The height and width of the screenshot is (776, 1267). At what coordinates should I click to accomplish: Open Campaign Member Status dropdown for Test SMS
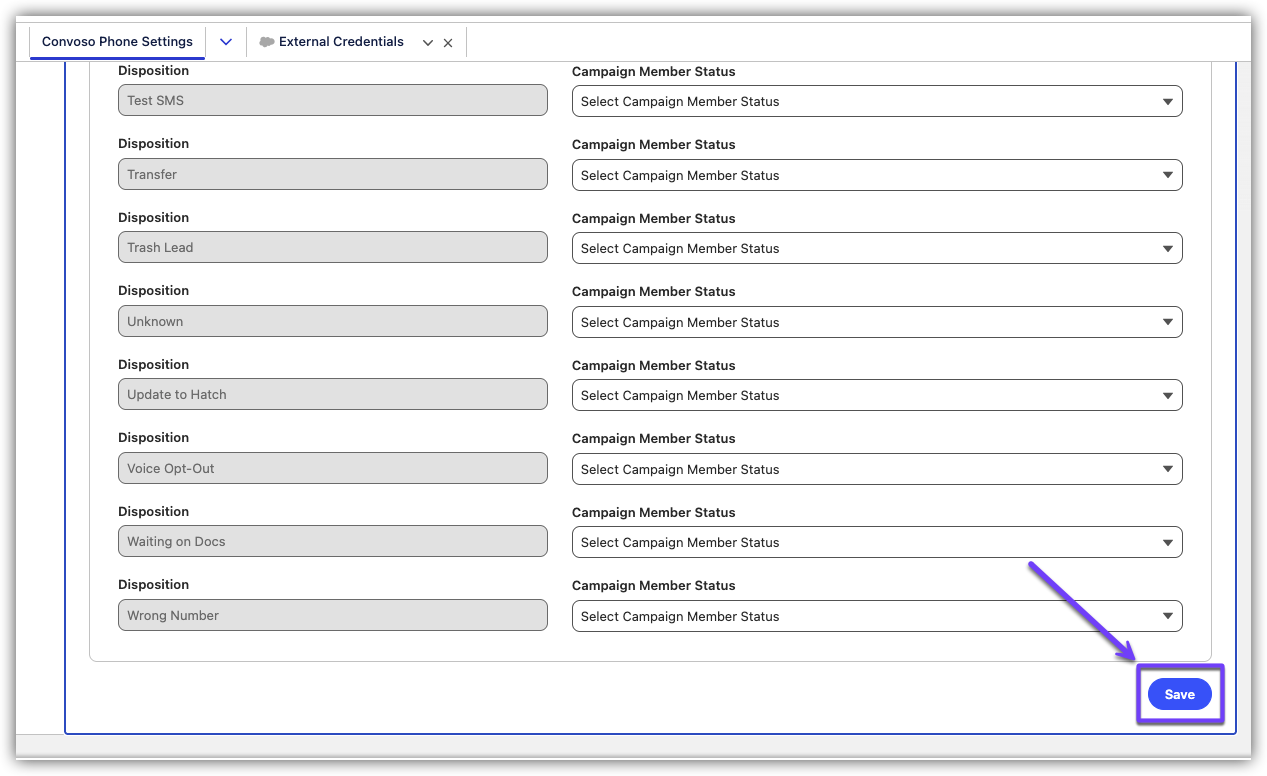876,101
